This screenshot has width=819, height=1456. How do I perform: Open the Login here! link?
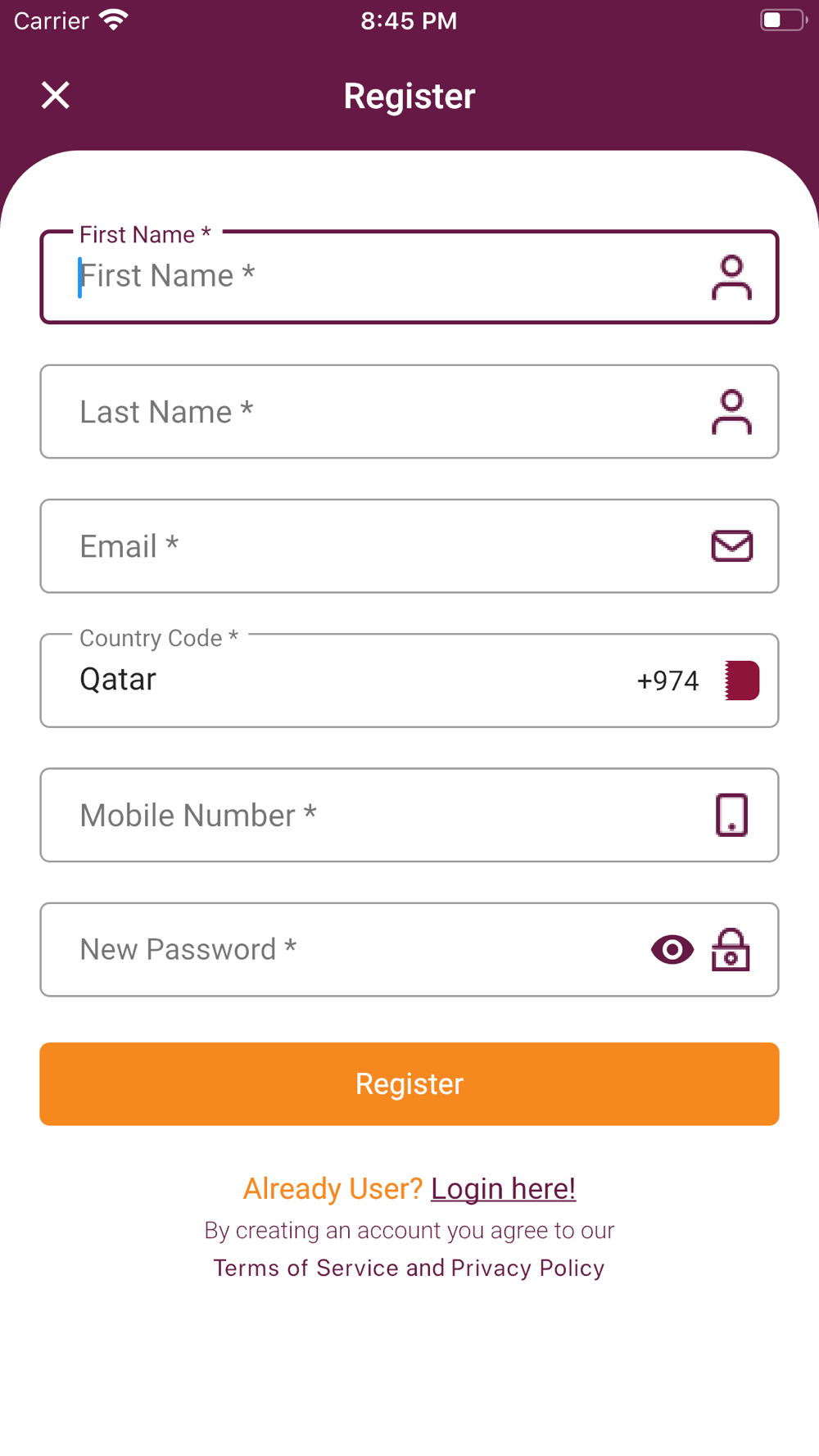[503, 1188]
